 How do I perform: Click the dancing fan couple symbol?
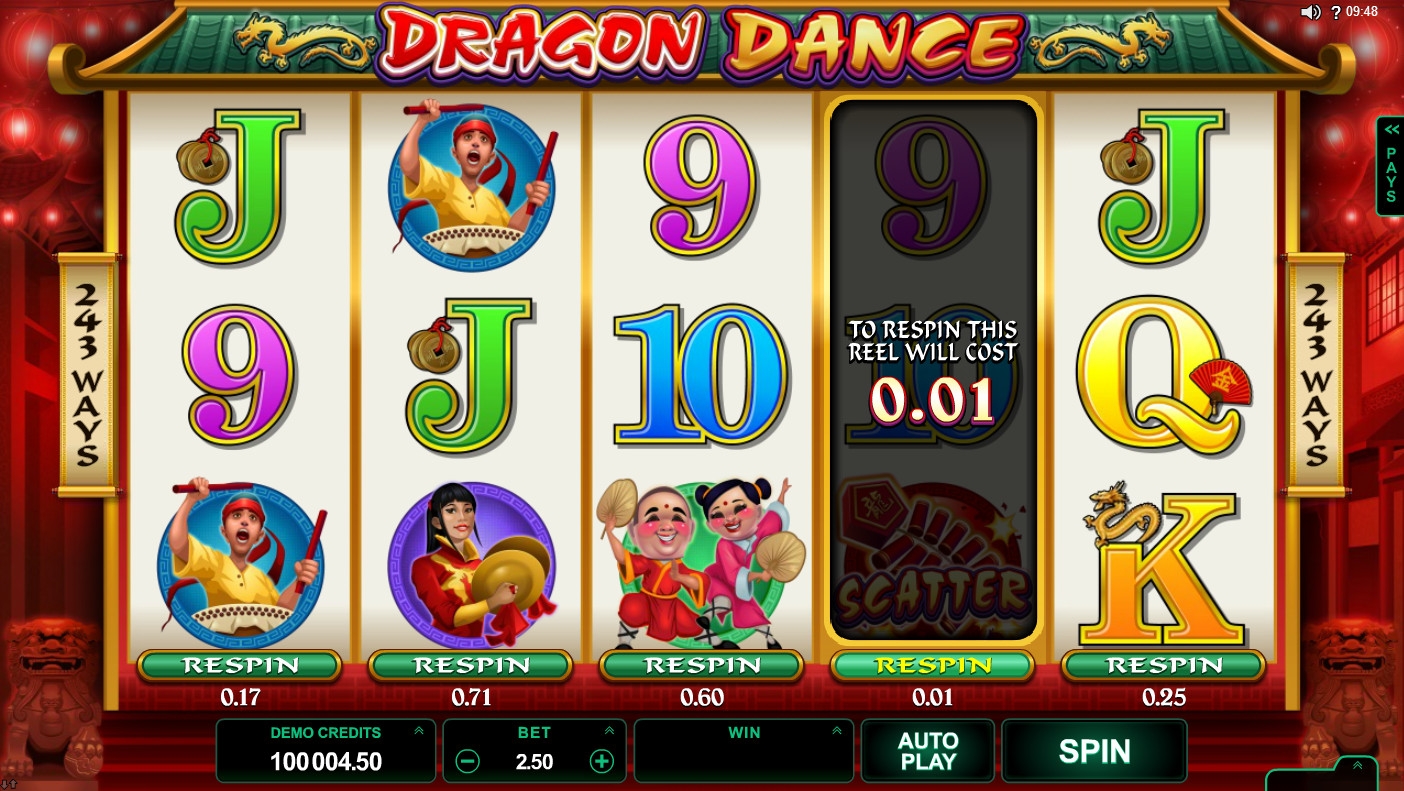702,563
